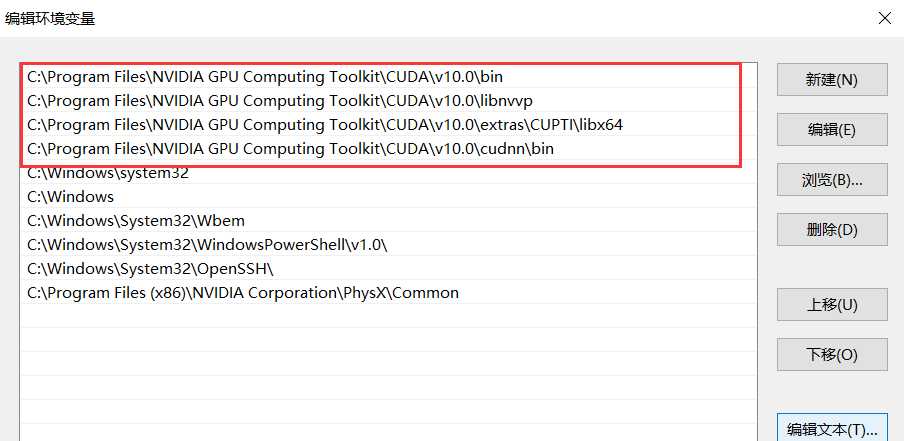904x441 pixels.
Task: Select the extras\CUPTI\libx64 path entry
Action: coord(325,124)
